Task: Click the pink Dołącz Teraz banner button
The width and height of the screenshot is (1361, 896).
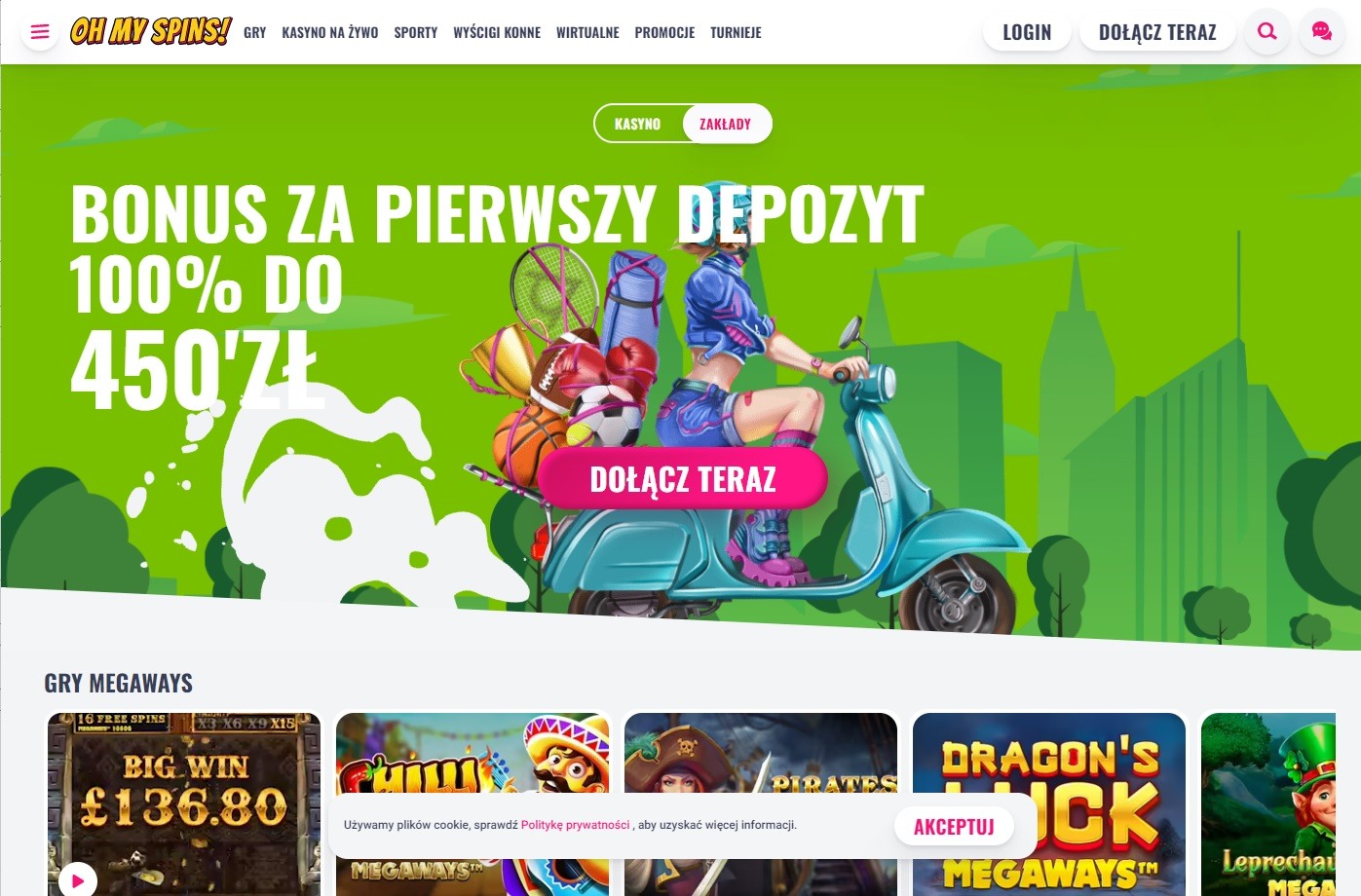Action: pyautogui.click(x=683, y=478)
